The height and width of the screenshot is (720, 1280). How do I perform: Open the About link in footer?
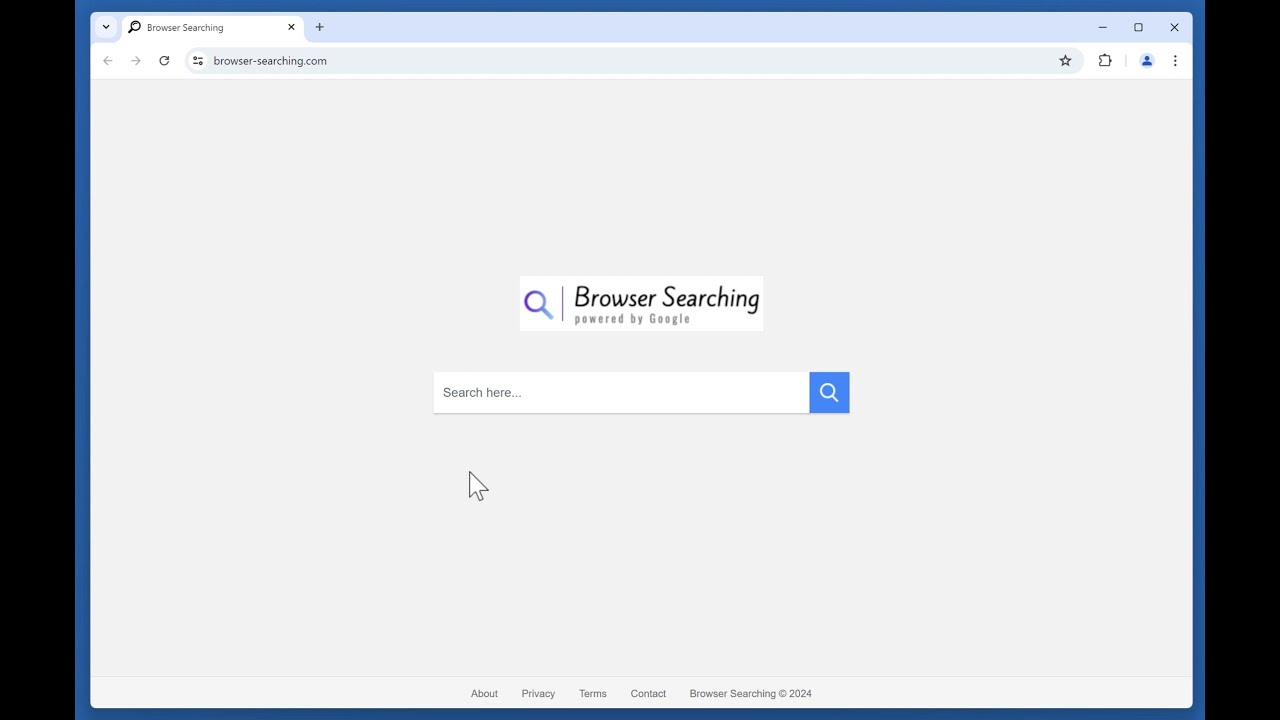tap(484, 694)
